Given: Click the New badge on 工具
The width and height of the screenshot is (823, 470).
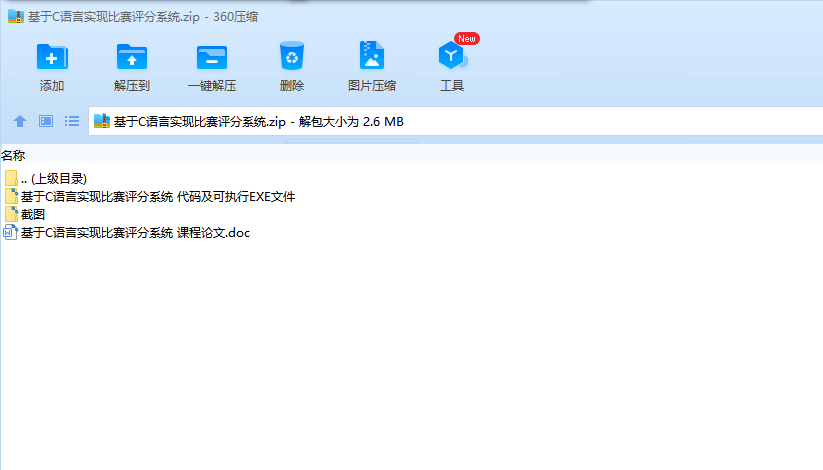Looking at the screenshot, I should coord(467,39).
